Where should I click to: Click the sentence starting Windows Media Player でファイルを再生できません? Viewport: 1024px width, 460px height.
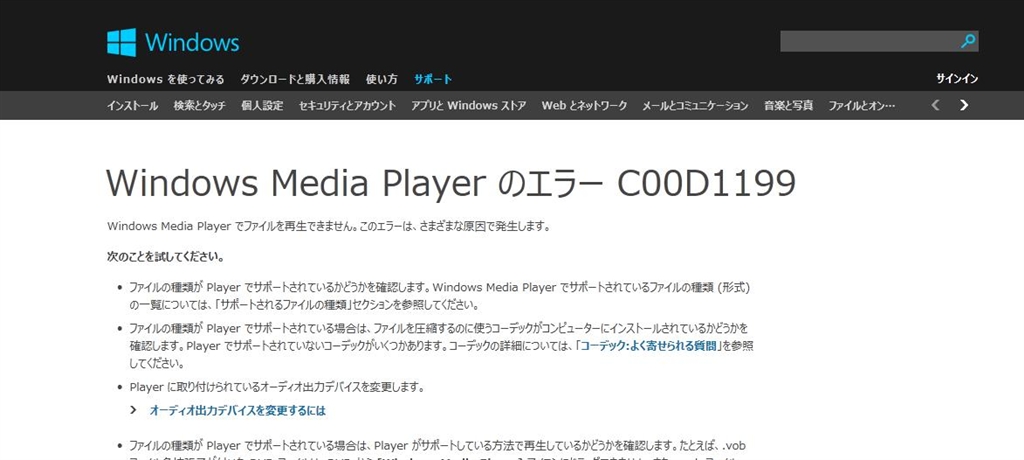(x=329, y=227)
